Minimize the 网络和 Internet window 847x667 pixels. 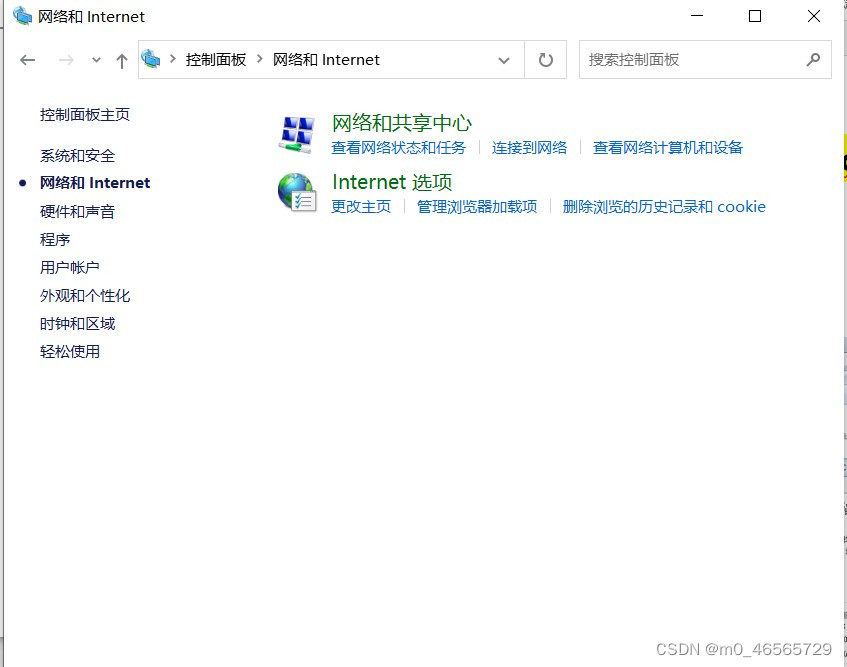pyautogui.click(x=697, y=16)
